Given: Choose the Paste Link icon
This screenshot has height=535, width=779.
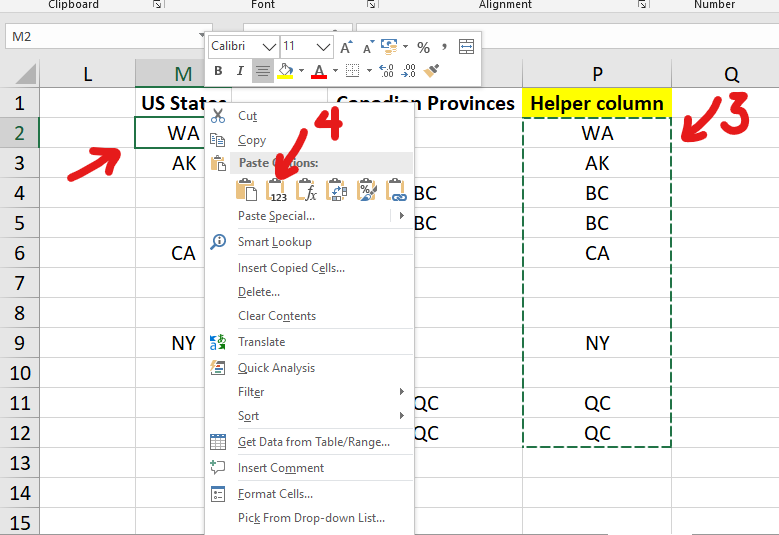Looking at the screenshot, I should click(x=396, y=190).
